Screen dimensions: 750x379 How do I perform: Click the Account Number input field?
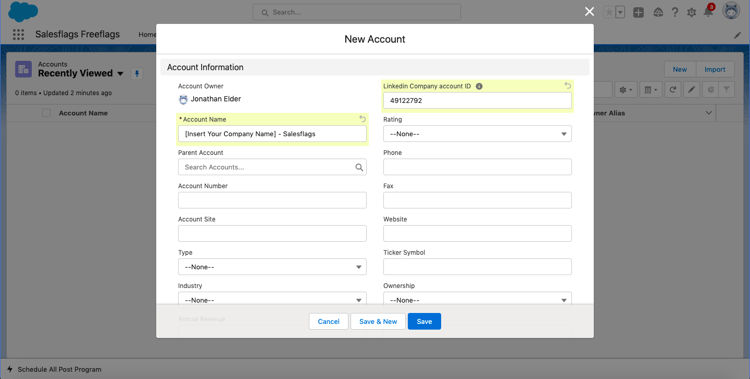(x=272, y=201)
